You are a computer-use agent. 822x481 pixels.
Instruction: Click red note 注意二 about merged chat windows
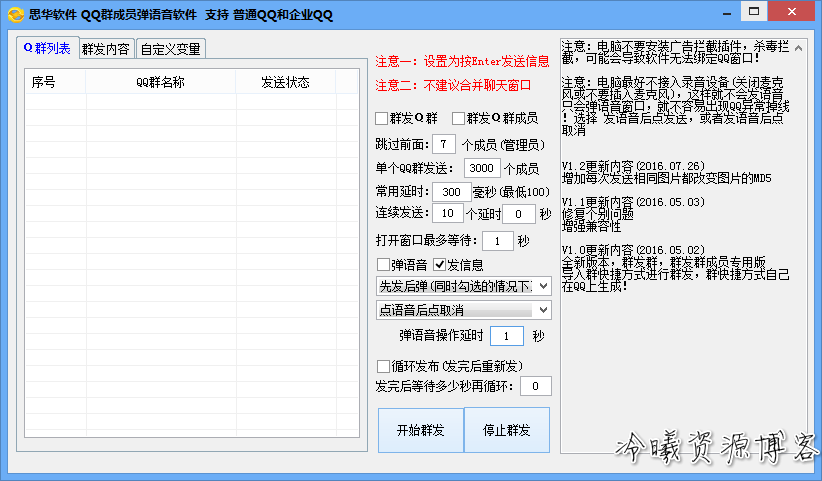453,85
